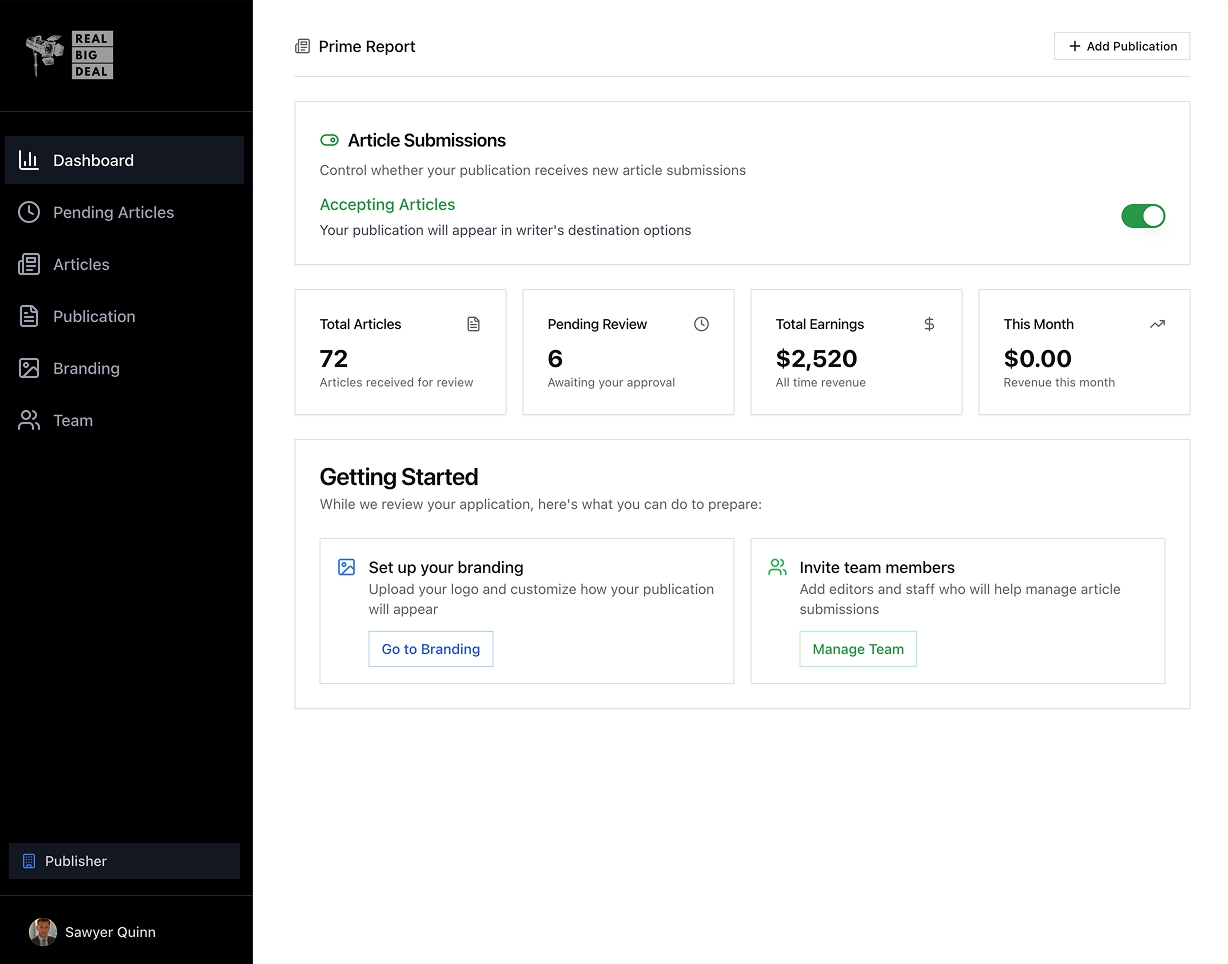Click the Invite team members title

pyautogui.click(x=877, y=567)
